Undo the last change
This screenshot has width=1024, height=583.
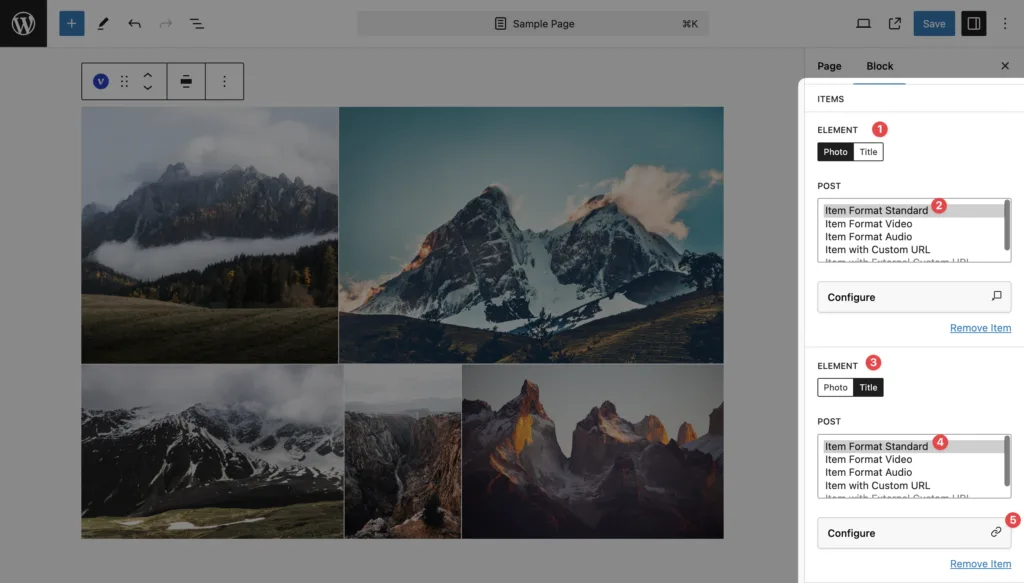pos(135,24)
